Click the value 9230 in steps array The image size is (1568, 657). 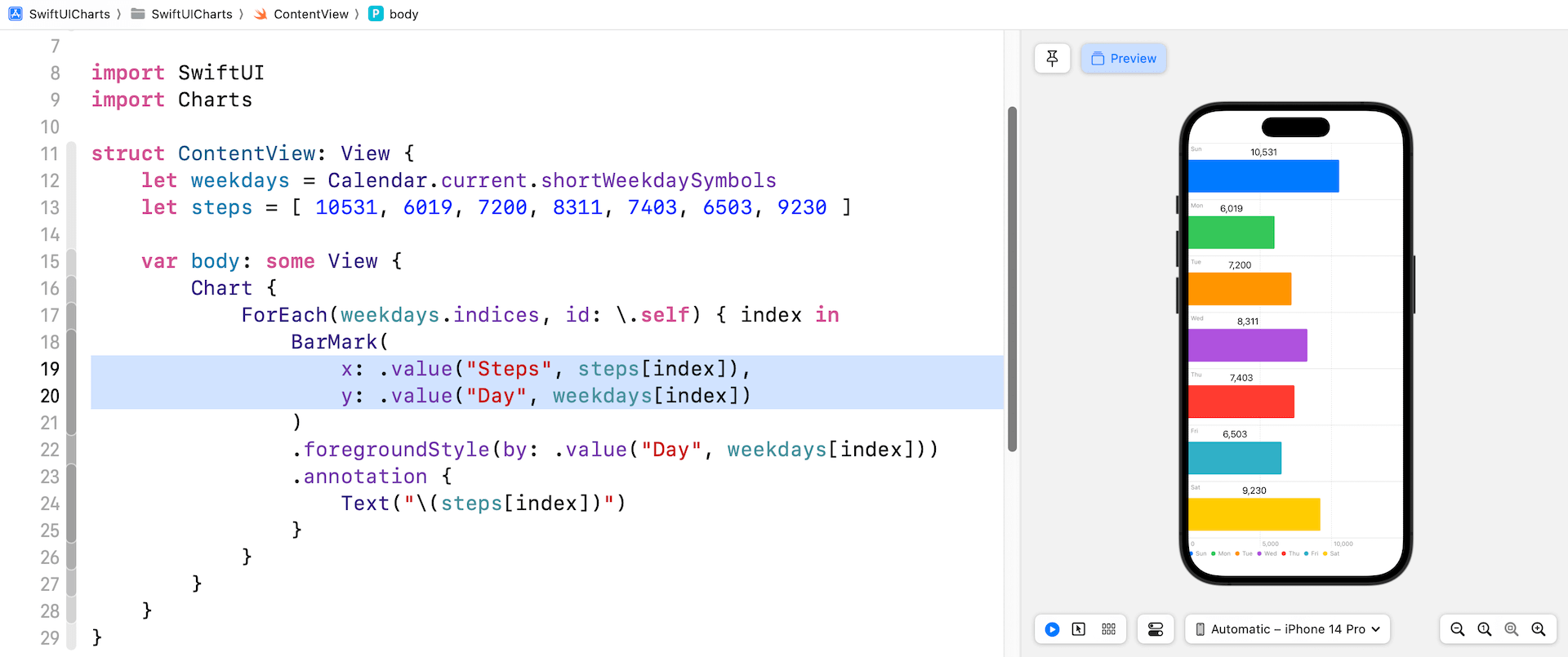802,207
